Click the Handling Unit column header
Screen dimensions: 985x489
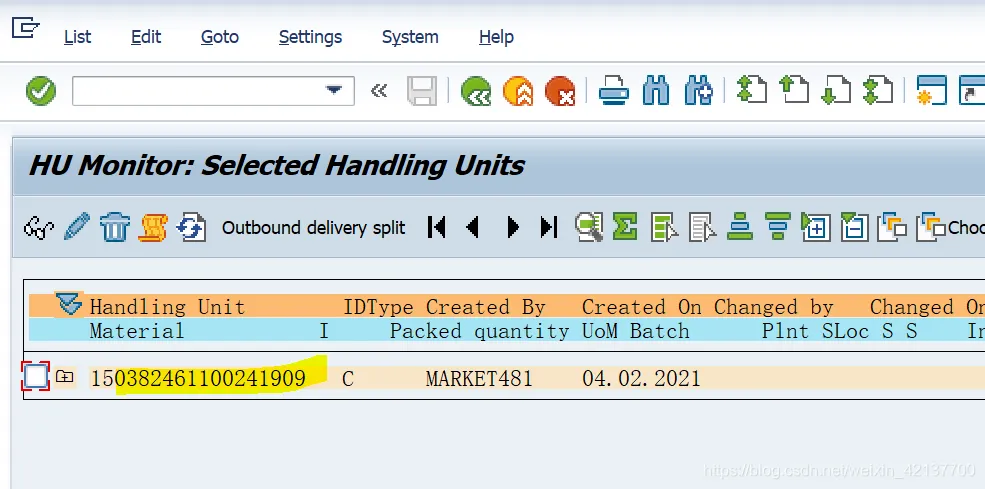coord(167,307)
